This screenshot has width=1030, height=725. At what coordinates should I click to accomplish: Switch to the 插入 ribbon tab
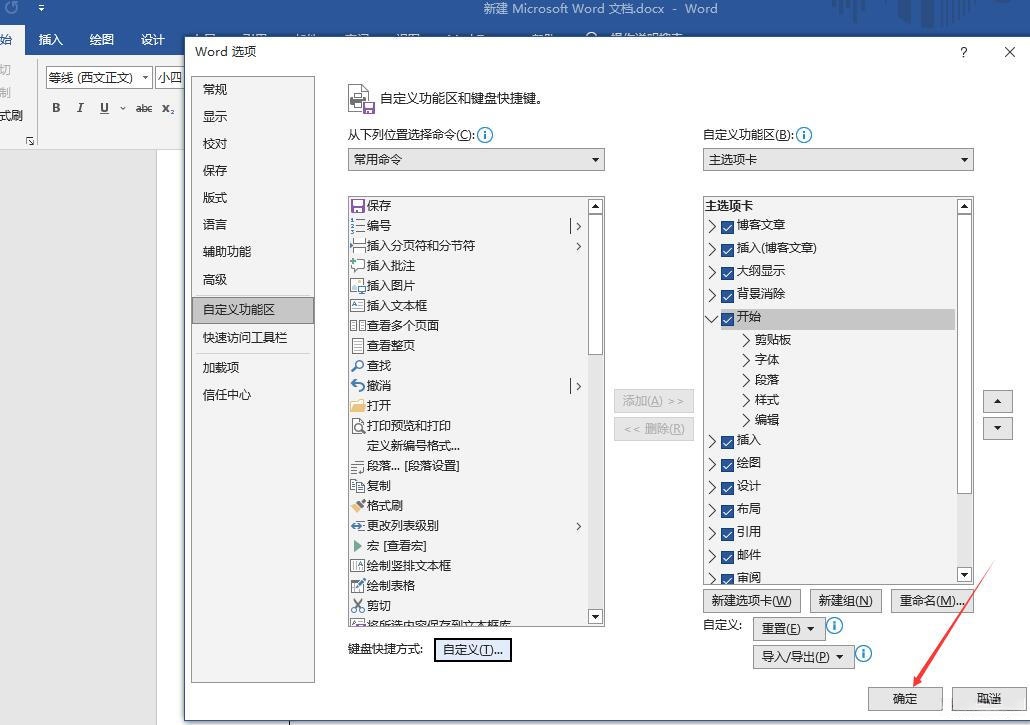coord(50,40)
